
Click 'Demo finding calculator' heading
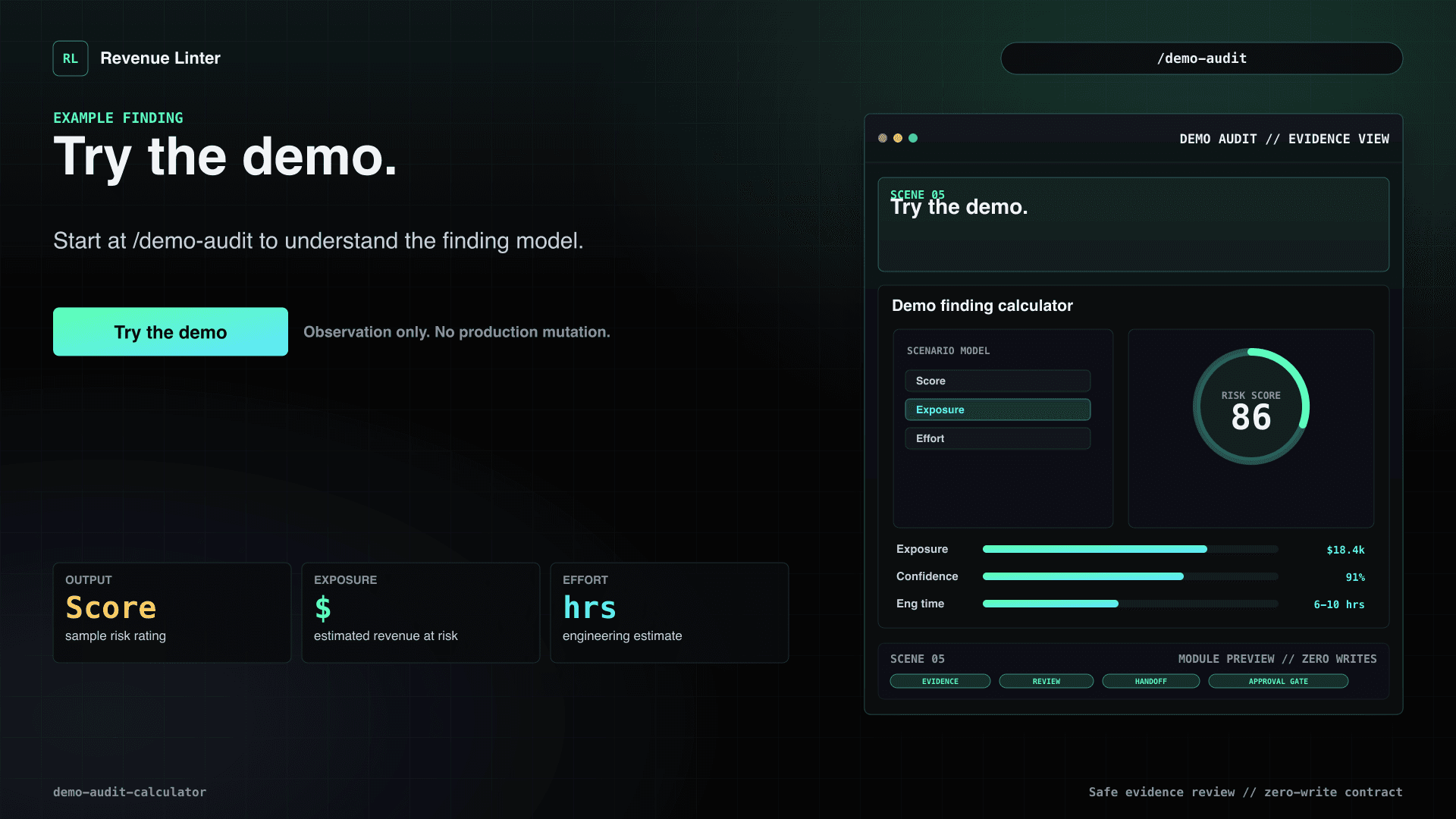(x=982, y=306)
